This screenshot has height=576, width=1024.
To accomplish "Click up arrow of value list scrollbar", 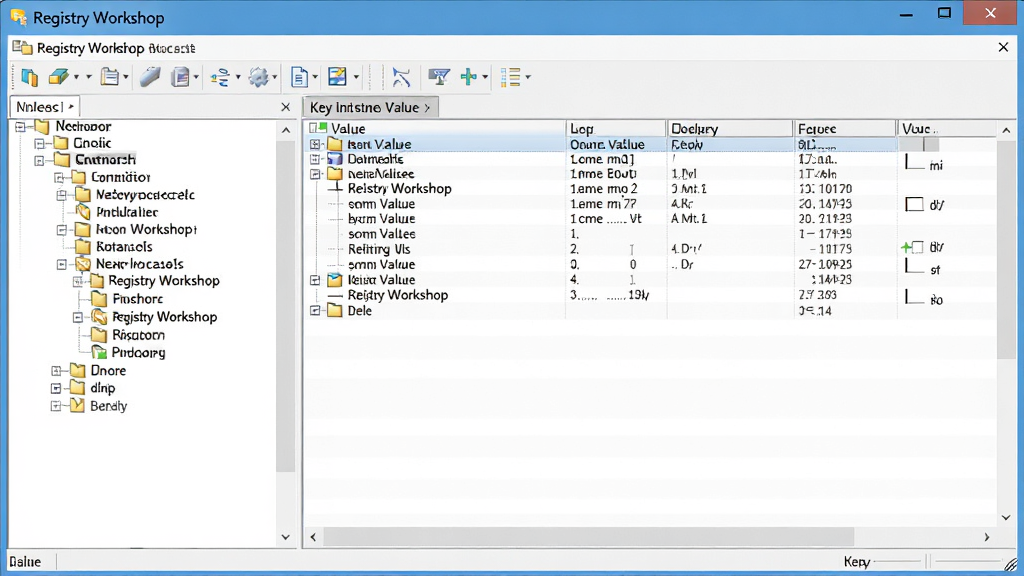I will (x=1006, y=130).
